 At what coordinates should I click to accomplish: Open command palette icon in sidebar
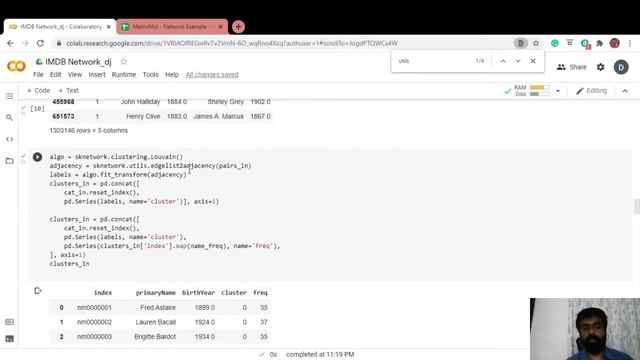tap(9, 322)
